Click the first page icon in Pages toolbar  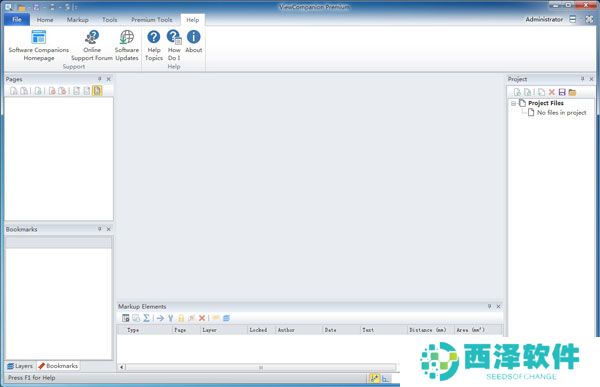pyautogui.click(x=14, y=91)
